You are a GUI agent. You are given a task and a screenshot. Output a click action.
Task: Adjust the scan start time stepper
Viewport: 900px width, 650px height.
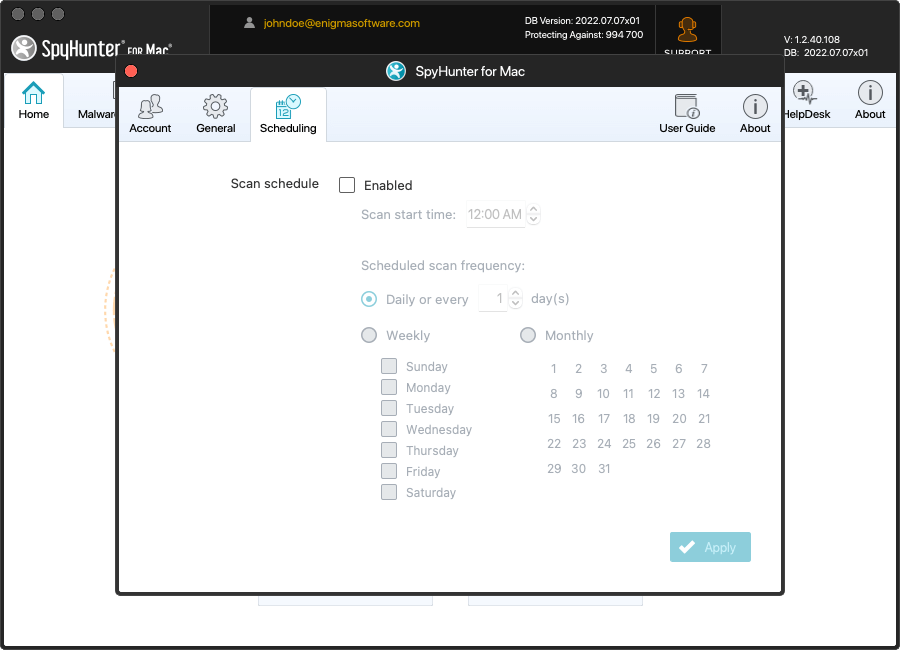click(534, 214)
